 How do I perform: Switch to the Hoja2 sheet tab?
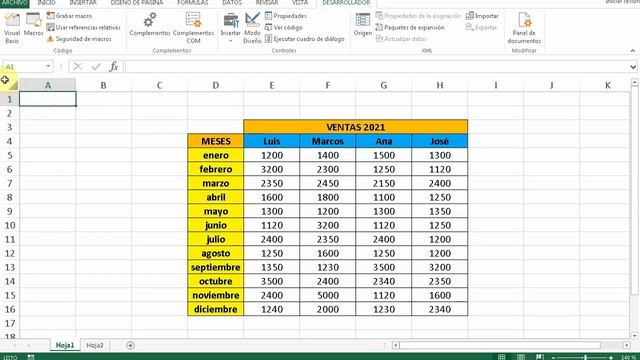95,345
